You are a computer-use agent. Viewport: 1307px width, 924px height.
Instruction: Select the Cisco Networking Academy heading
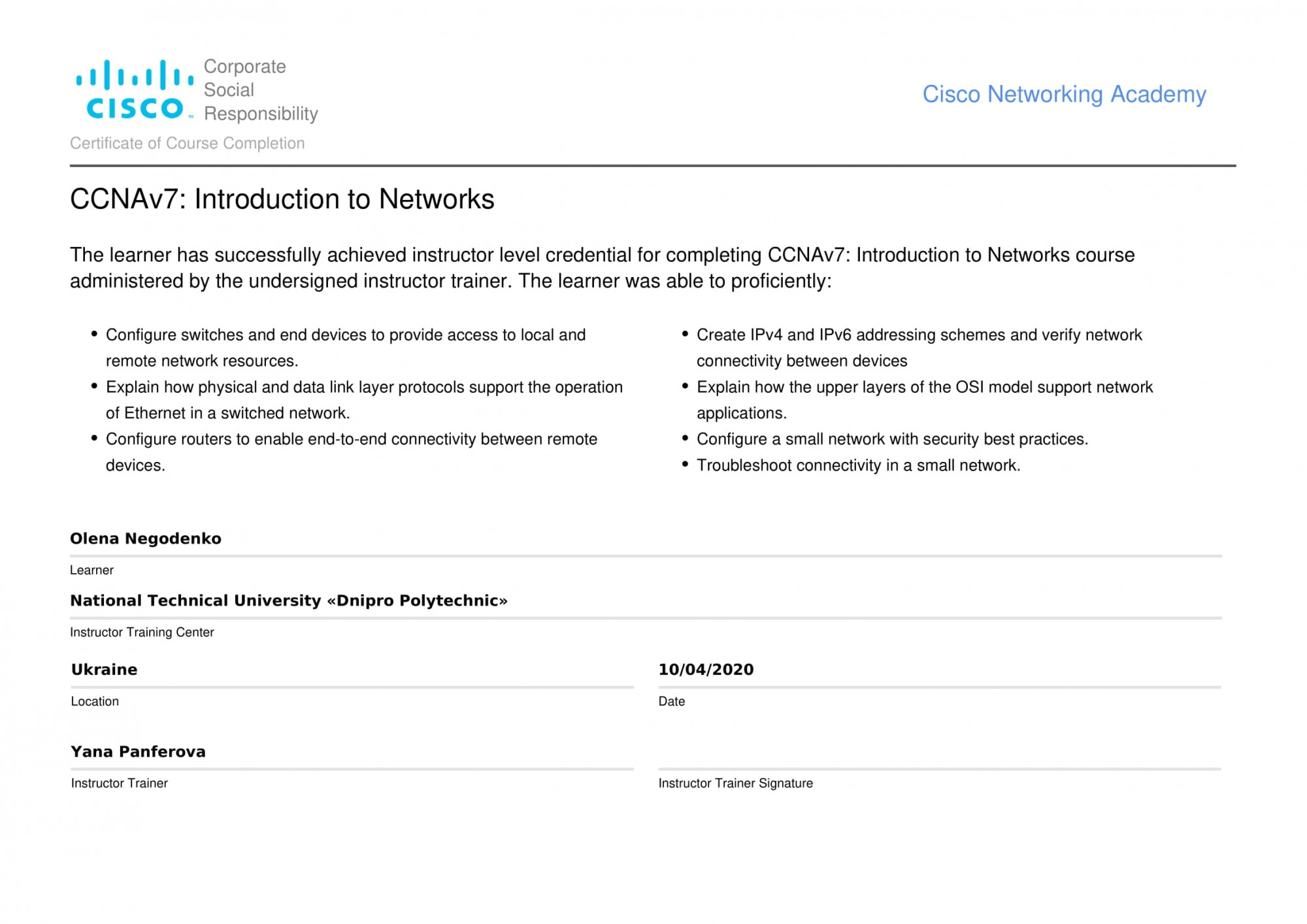pos(1064,94)
